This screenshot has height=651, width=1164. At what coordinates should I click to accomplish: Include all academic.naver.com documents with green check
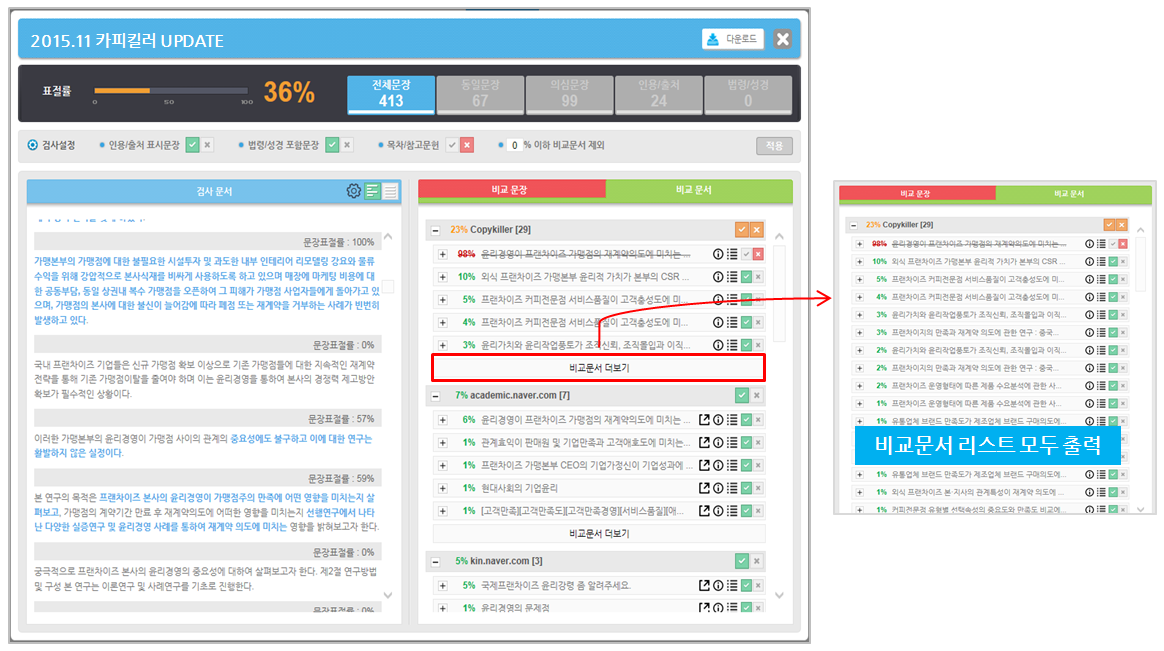pos(742,395)
